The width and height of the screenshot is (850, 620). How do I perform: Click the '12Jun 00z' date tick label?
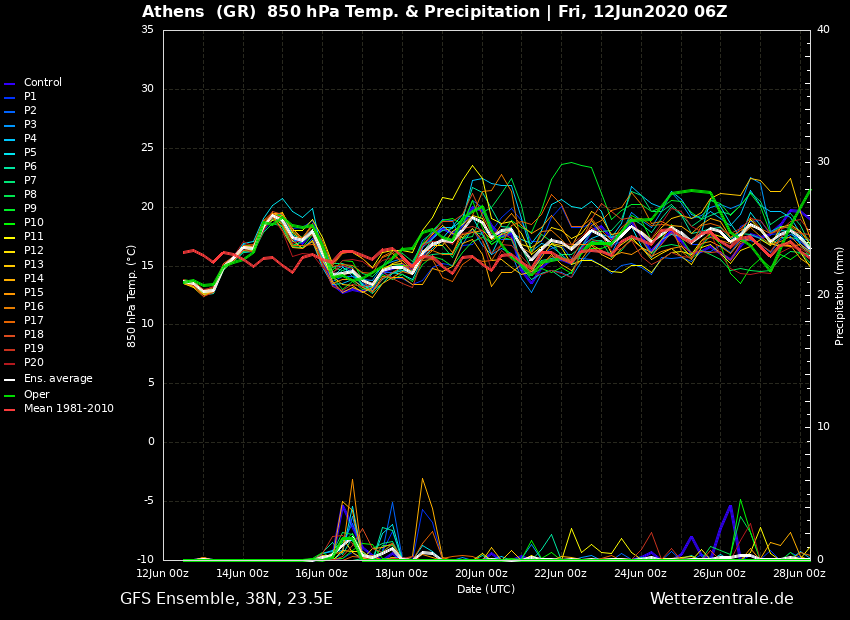(x=163, y=573)
